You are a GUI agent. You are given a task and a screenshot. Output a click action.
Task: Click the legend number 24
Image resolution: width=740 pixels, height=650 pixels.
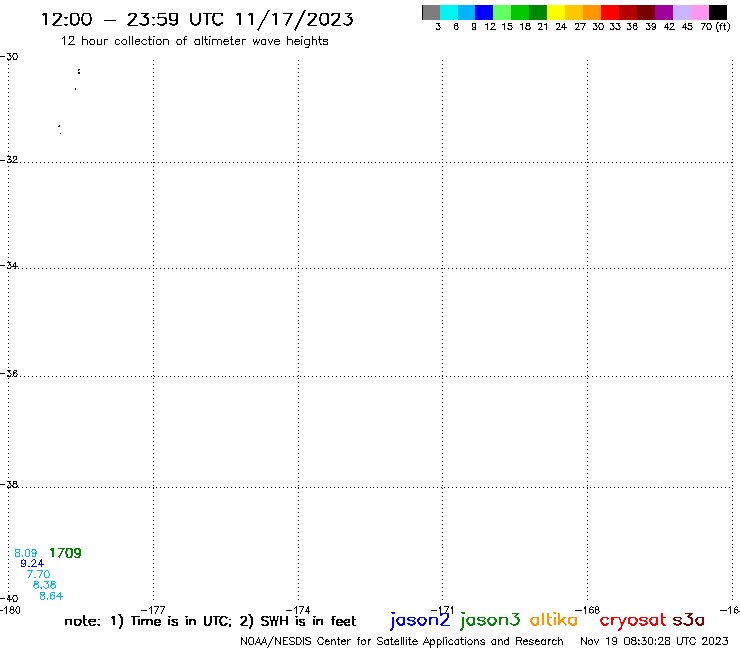561,27
